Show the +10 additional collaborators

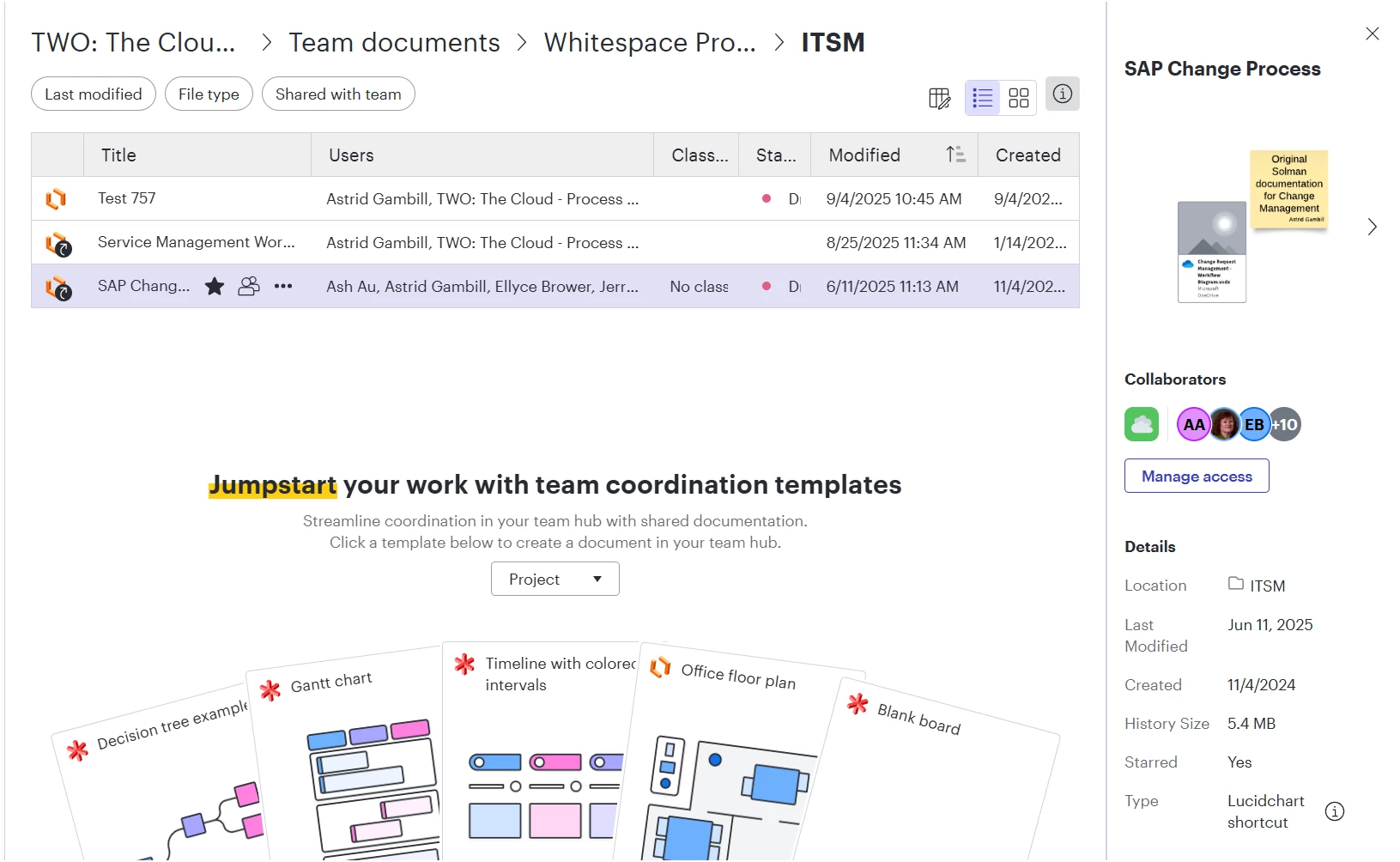pyautogui.click(x=1285, y=424)
